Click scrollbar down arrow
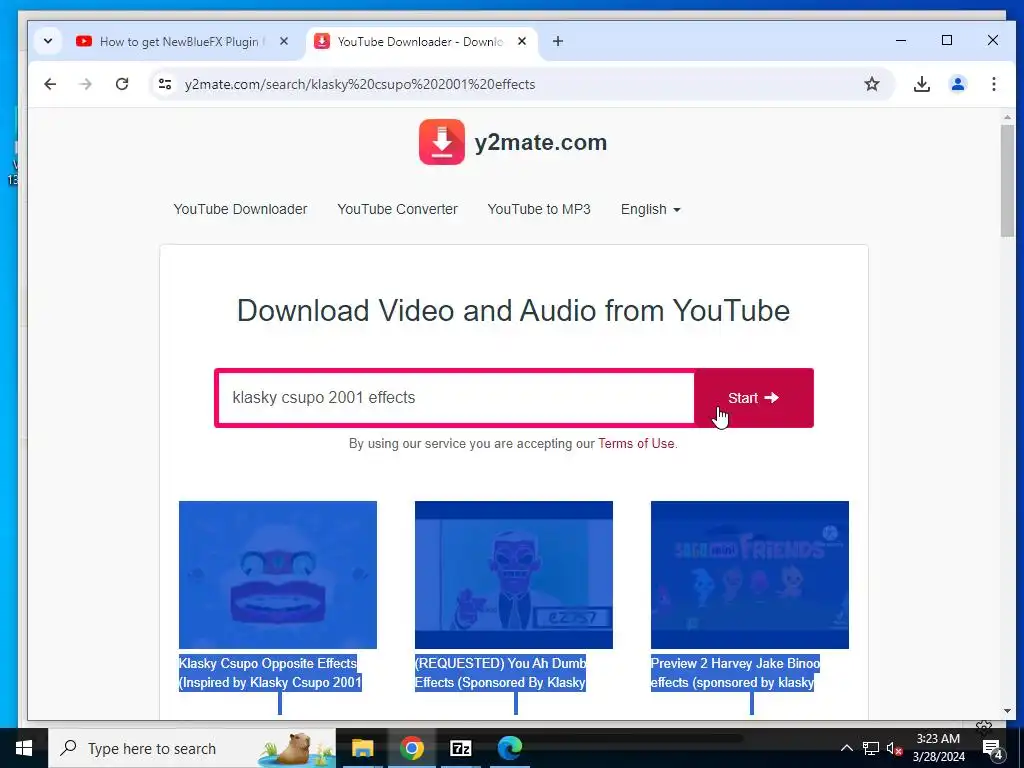 click(x=1007, y=711)
